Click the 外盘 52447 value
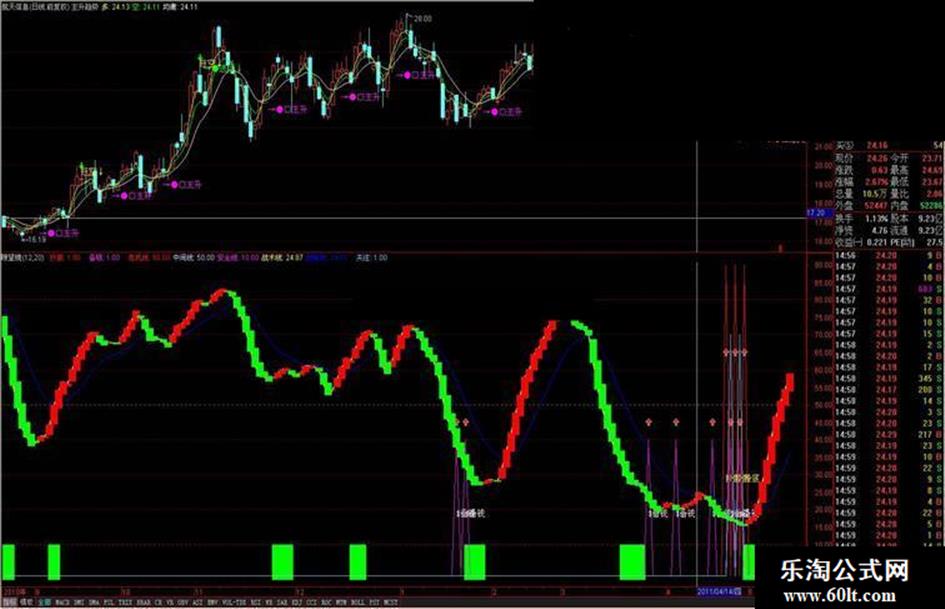945x609 pixels. click(x=877, y=206)
